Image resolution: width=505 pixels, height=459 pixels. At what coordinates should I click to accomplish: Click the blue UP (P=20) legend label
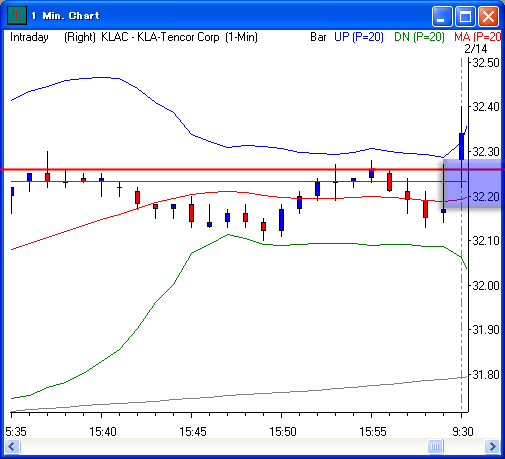[359, 37]
